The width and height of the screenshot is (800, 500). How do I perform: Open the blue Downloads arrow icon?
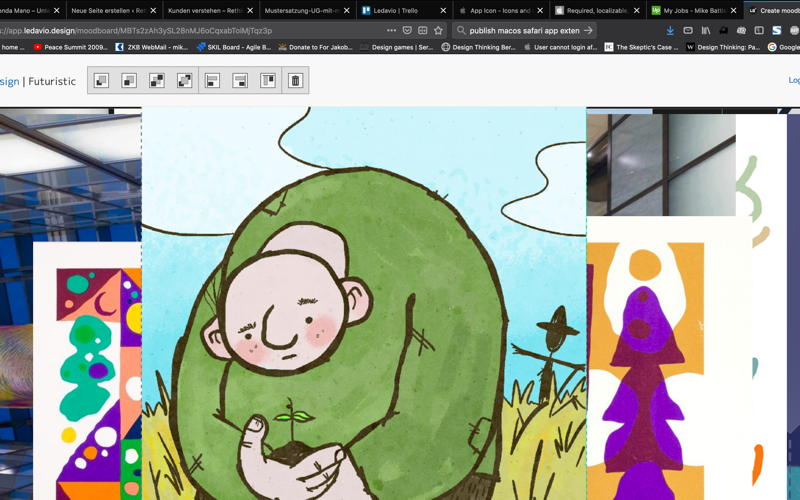click(x=670, y=31)
